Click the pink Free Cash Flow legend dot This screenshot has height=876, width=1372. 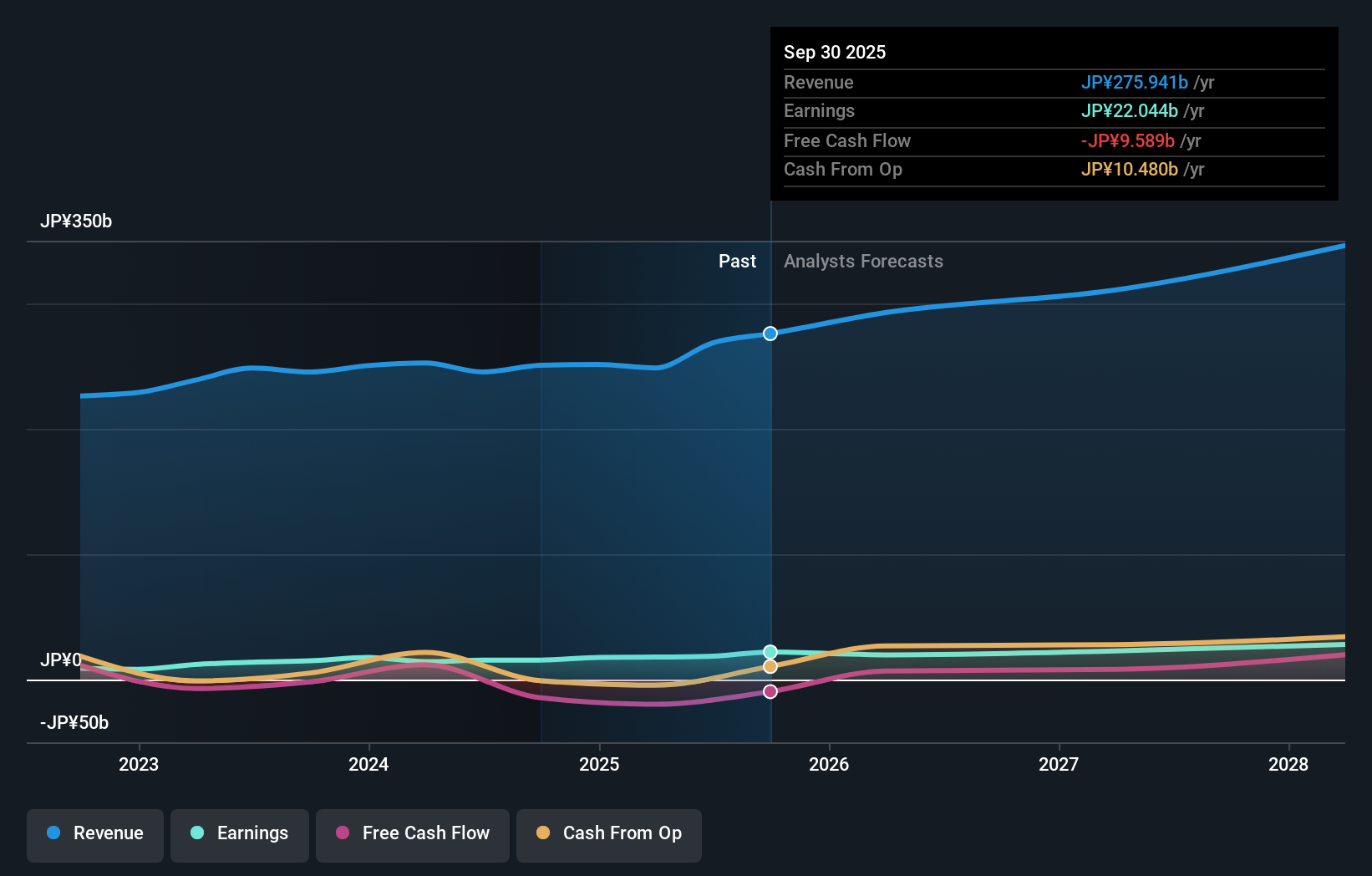pos(342,833)
